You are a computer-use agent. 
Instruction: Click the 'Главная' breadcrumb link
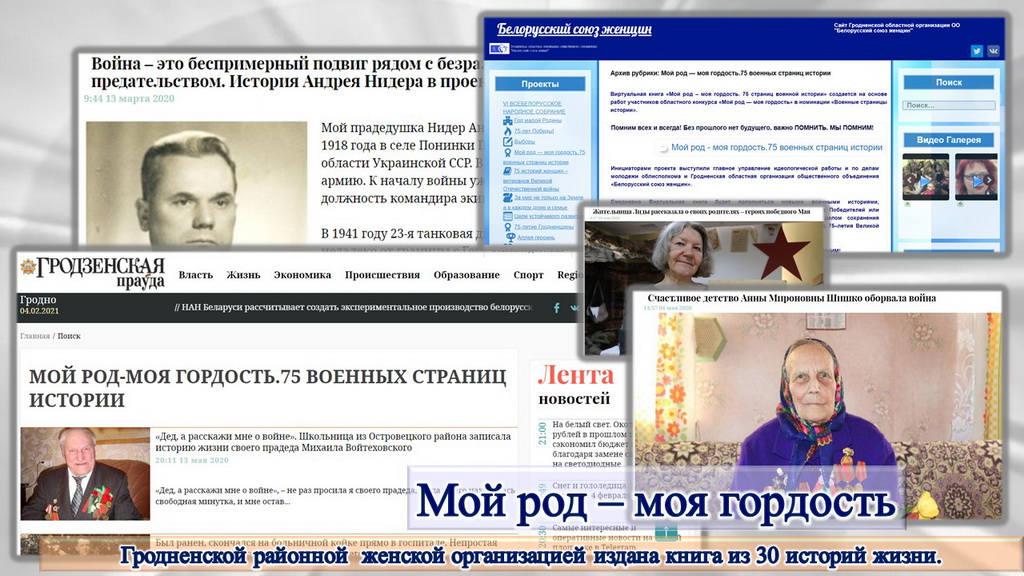[34, 336]
